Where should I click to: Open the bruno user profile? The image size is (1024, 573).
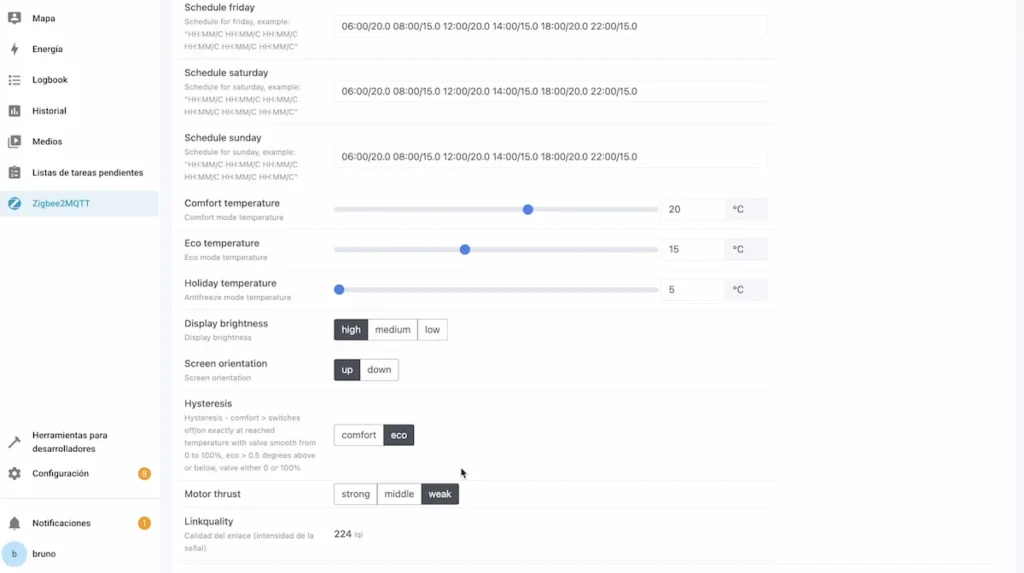[x=42, y=553]
